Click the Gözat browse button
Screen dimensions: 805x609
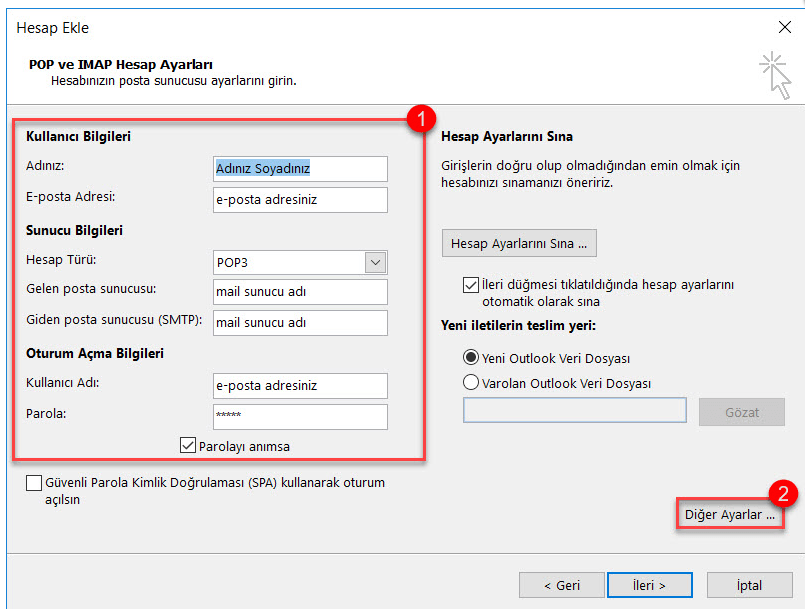[741, 412]
